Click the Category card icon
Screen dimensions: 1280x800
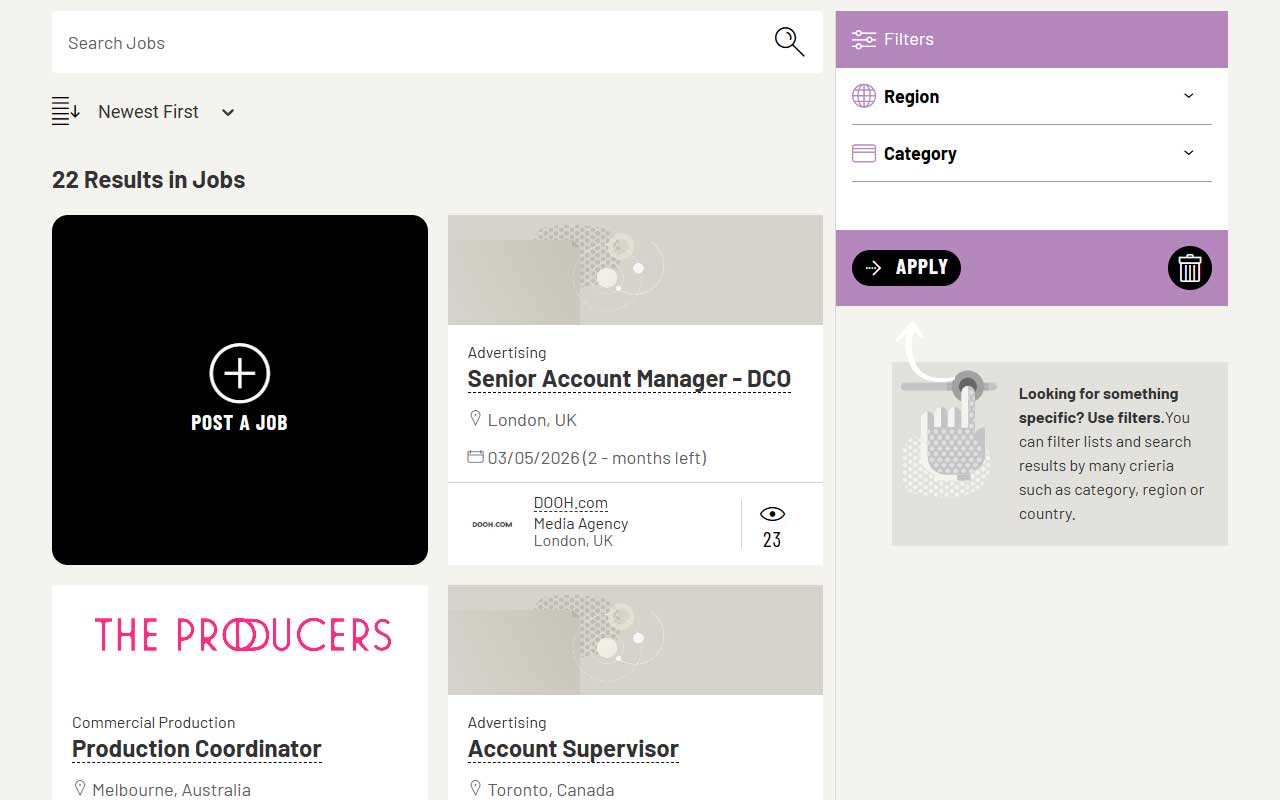click(864, 153)
